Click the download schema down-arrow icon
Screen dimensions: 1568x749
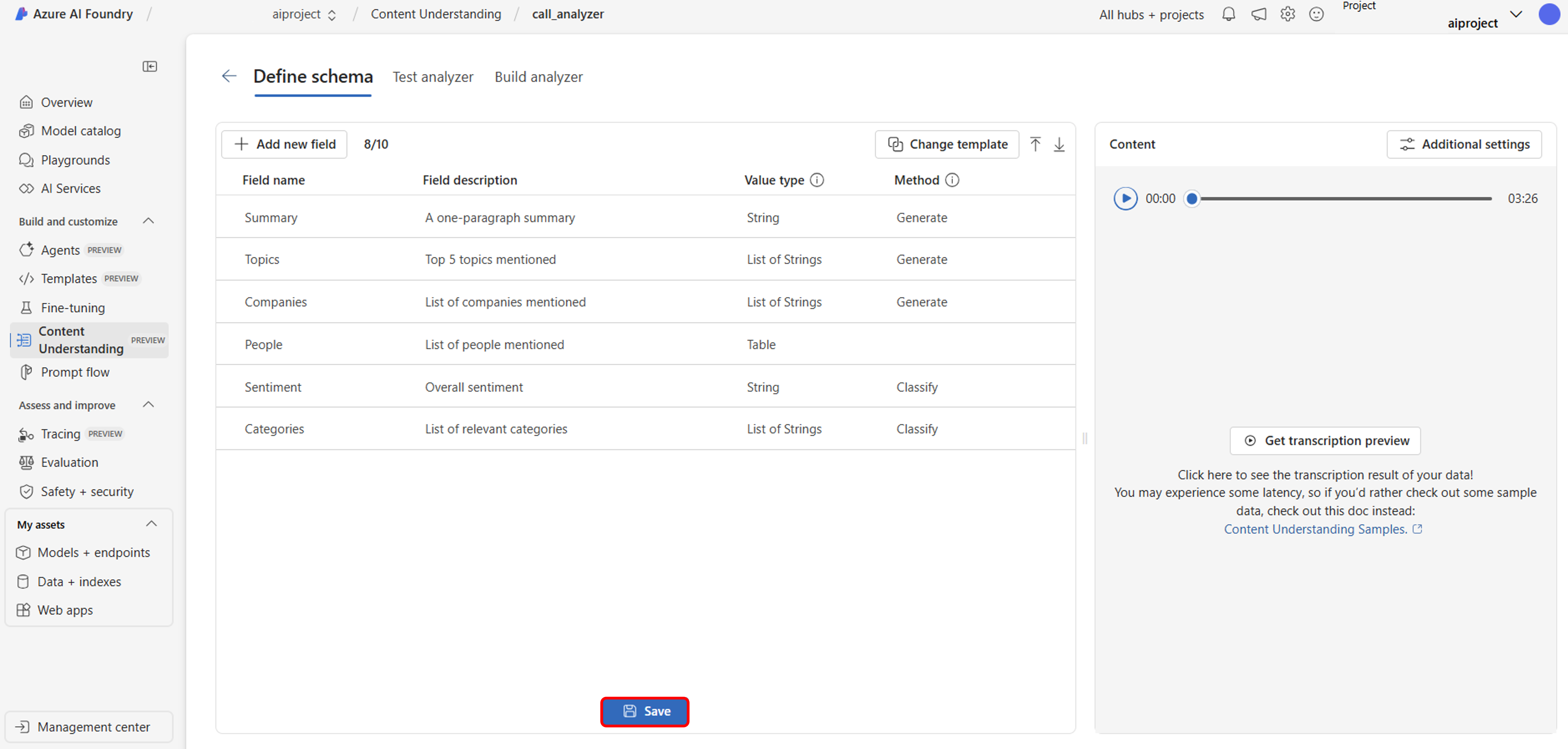(1059, 144)
